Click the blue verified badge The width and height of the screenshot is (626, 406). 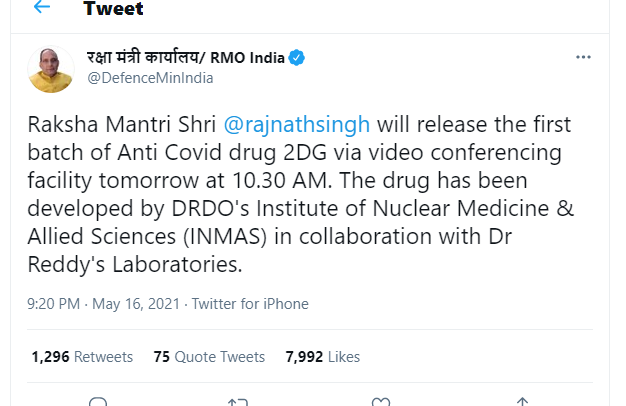pyautogui.click(x=297, y=59)
